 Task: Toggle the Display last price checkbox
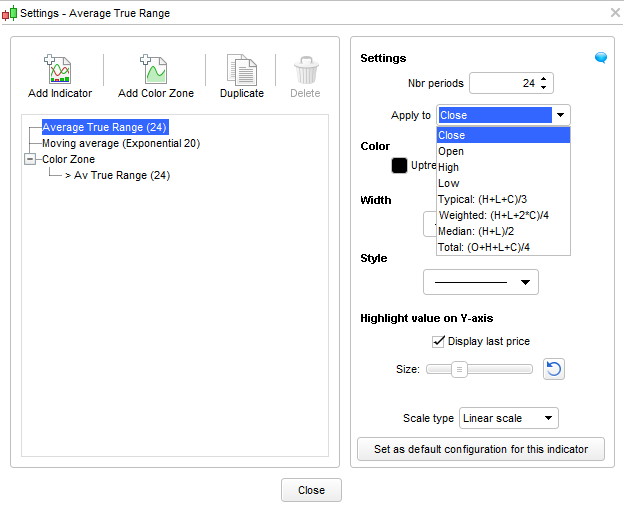click(438, 341)
